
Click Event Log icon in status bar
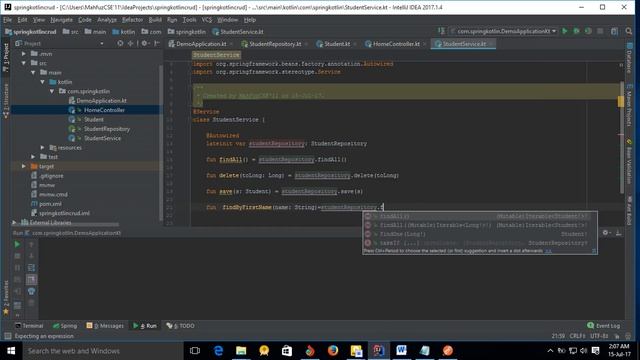tap(591, 325)
